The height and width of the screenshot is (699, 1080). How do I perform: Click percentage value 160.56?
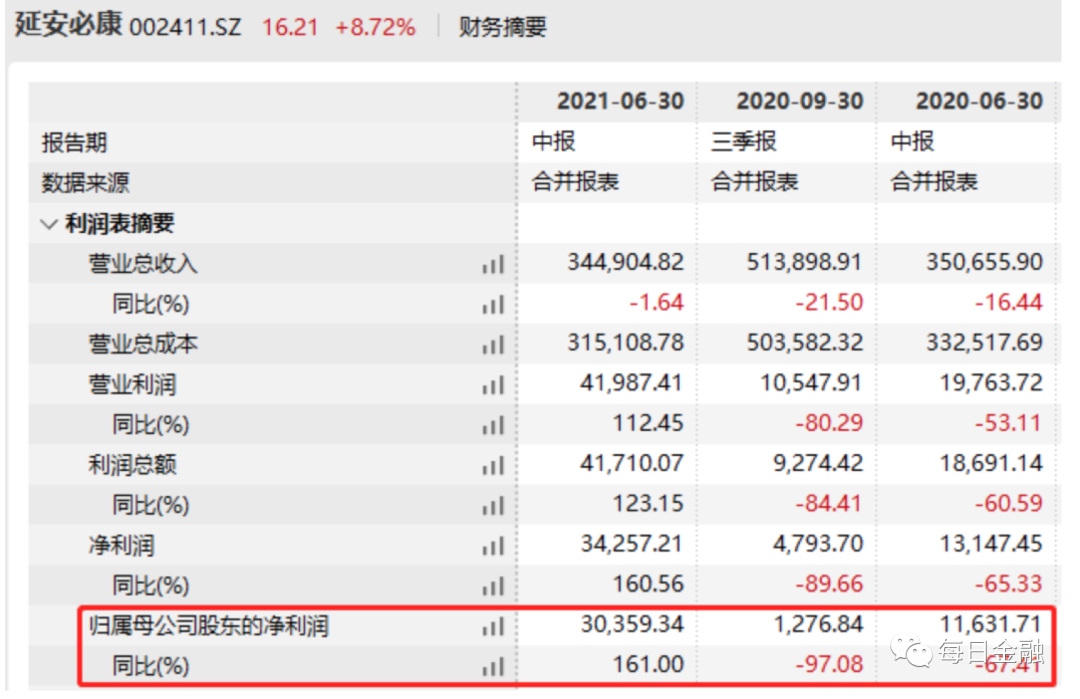point(648,584)
